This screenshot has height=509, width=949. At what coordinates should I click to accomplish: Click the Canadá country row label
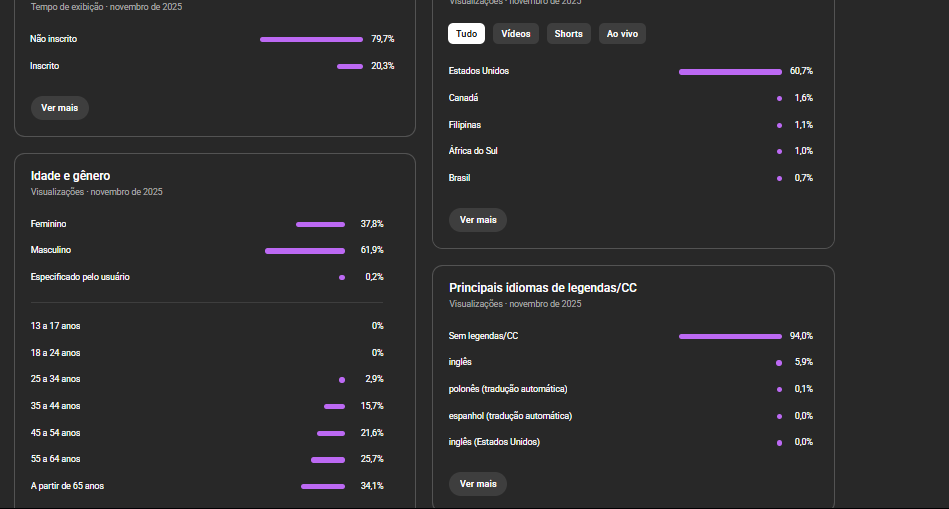click(x=464, y=98)
